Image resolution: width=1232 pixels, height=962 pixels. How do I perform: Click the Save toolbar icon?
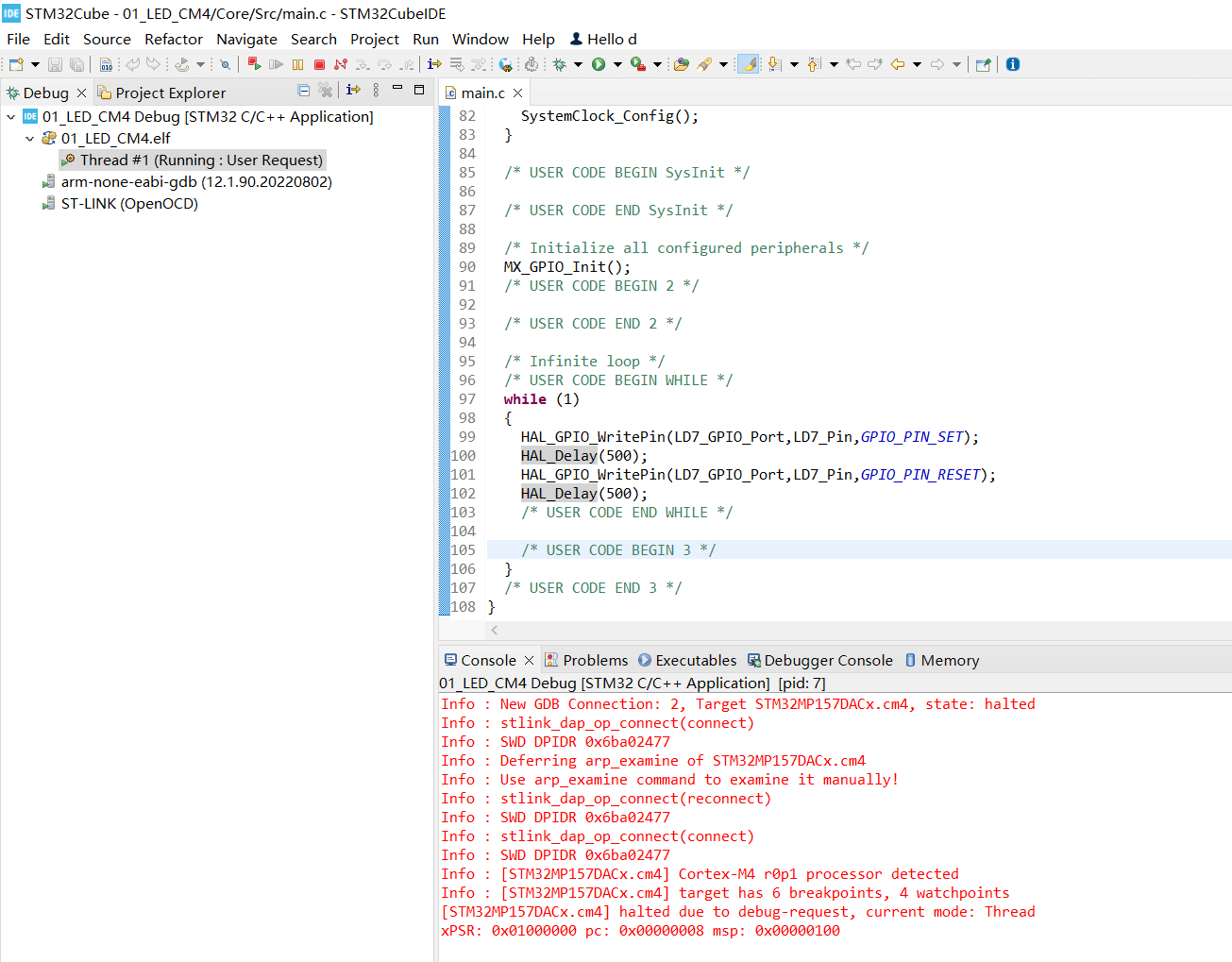[x=55, y=64]
